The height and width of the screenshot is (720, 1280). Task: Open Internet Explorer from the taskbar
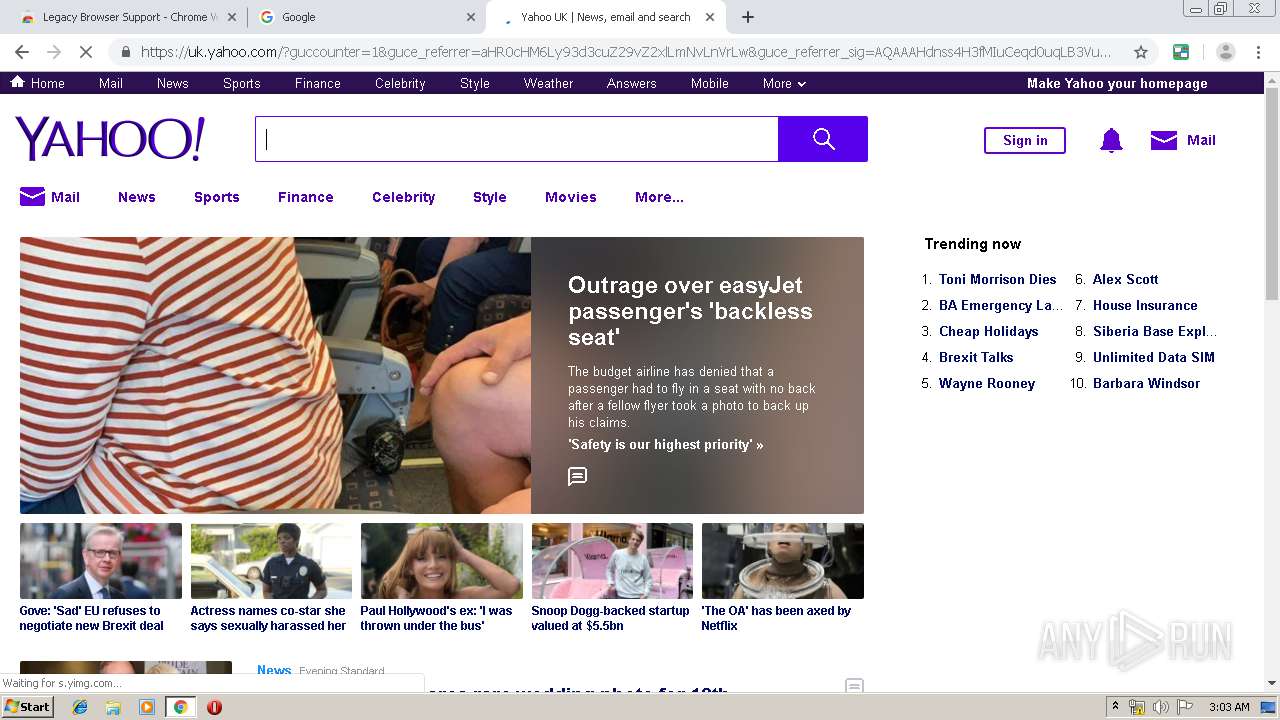[80, 707]
